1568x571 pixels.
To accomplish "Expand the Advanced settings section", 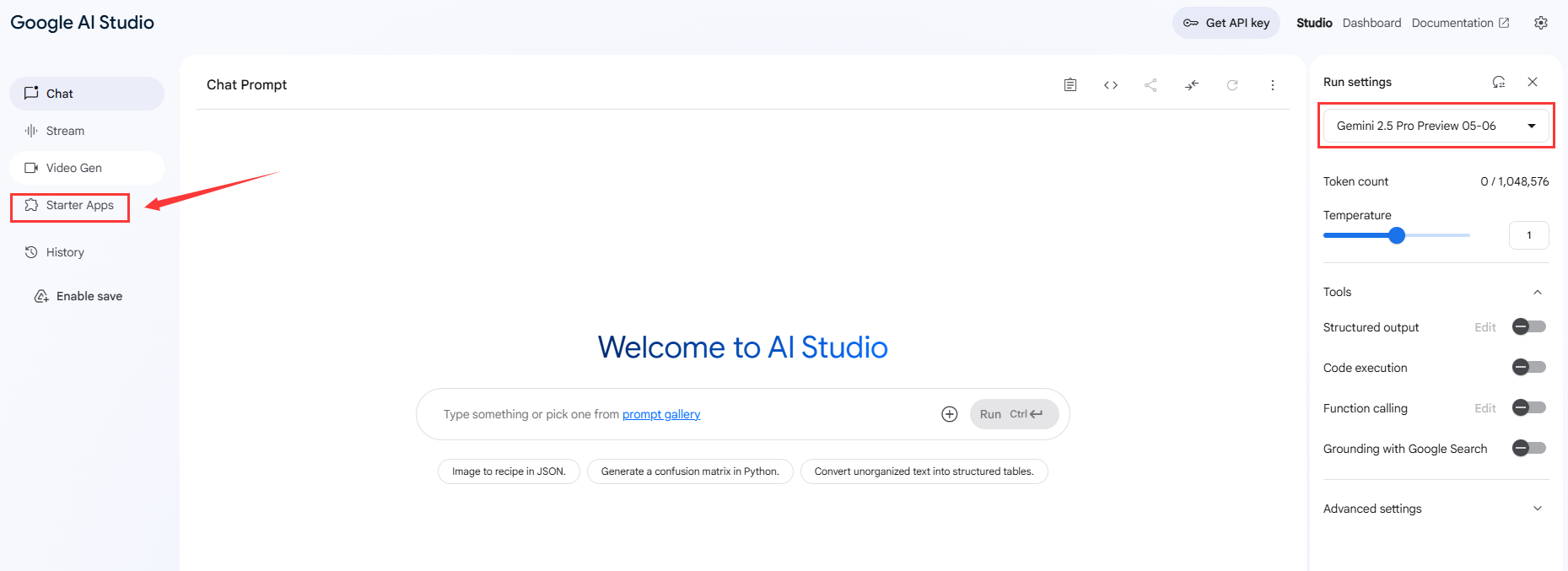I will point(1436,509).
